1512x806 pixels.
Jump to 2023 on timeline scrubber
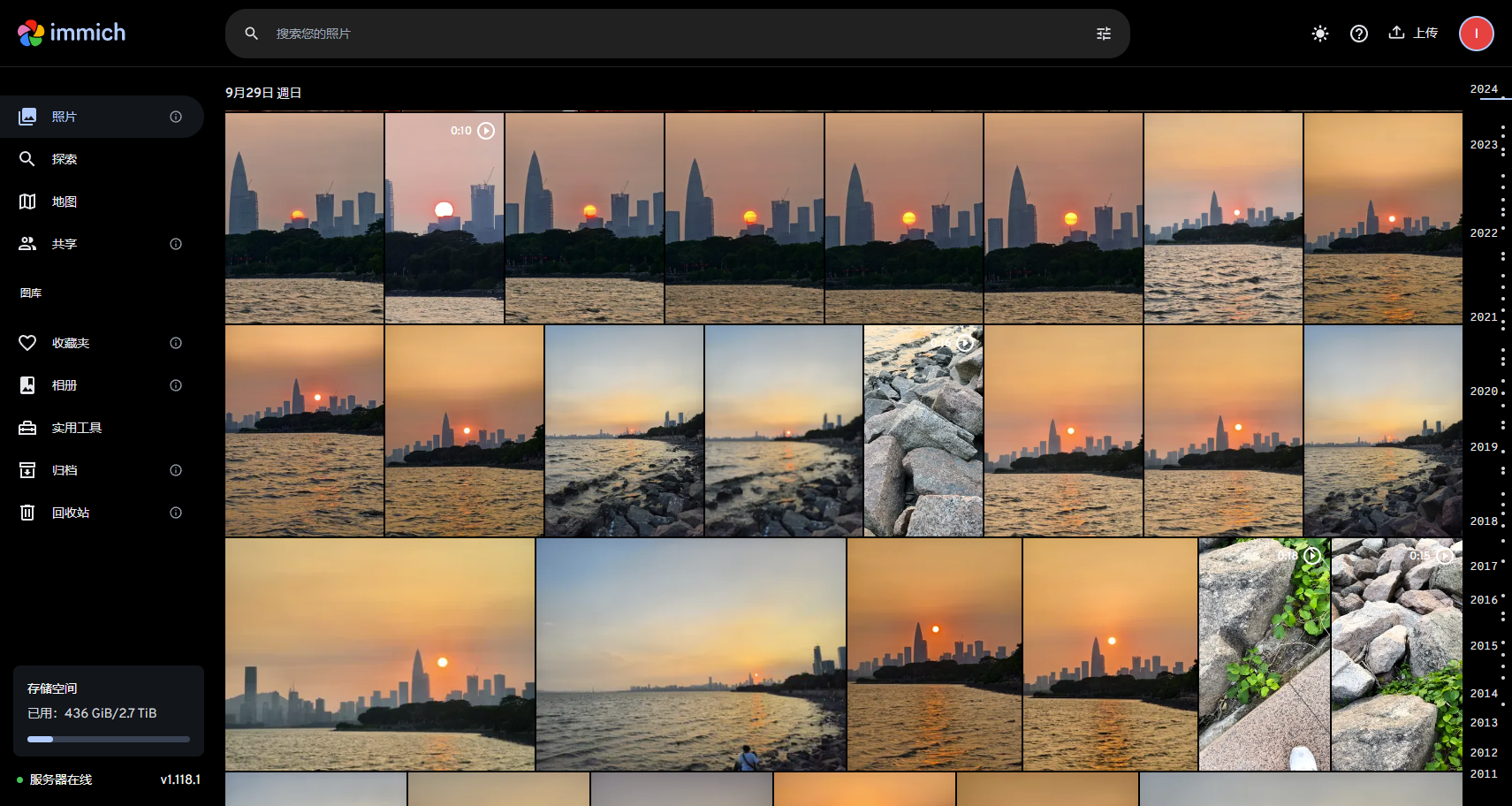[x=1484, y=145]
